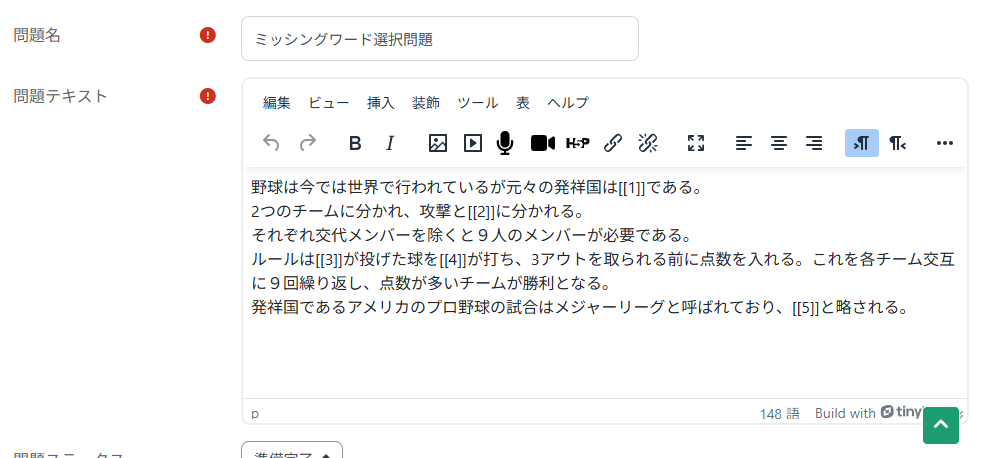Viewport: 989px width, 458px height.
Task: Open the ビュー menu
Action: pyautogui.click(x=329, y=103)
